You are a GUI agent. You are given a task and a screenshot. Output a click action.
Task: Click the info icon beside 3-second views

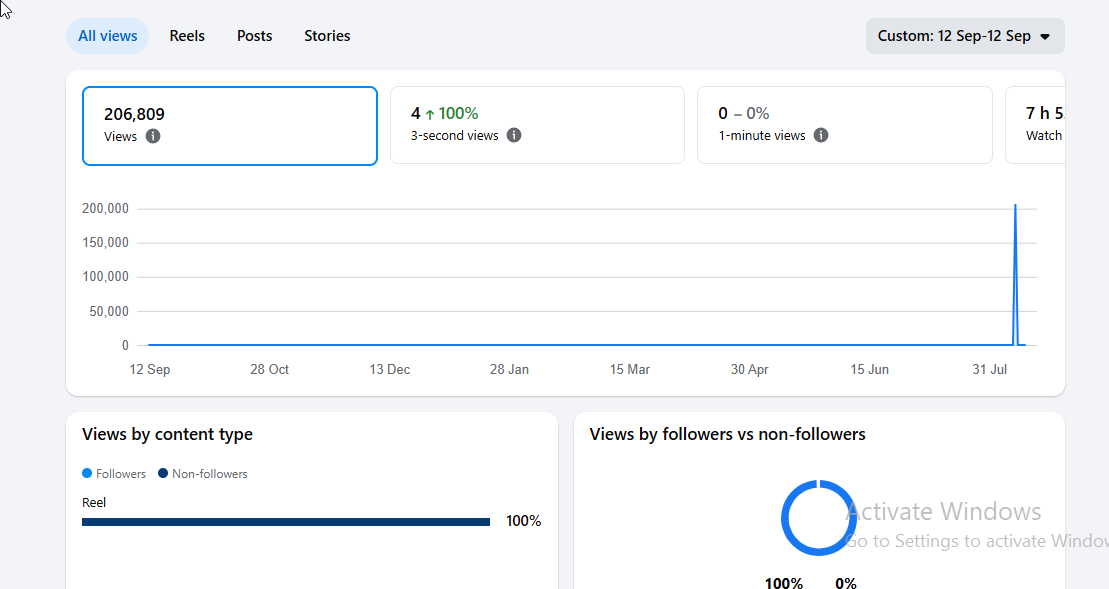(x=514, y=135)
